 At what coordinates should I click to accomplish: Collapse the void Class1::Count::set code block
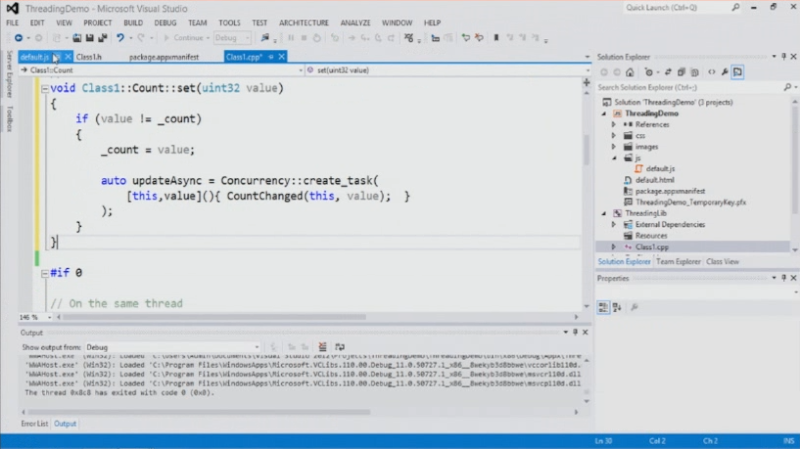pos(45,89)
